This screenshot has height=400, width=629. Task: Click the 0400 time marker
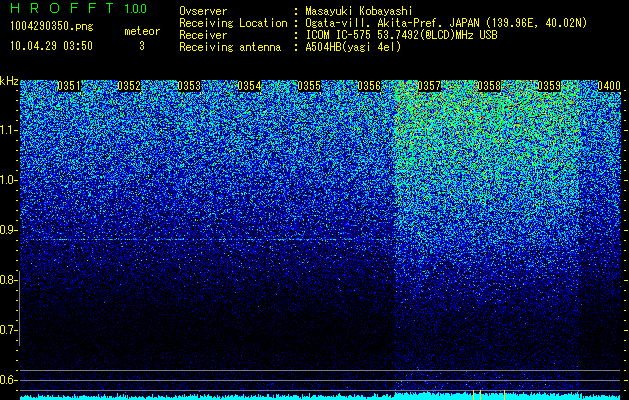coord(609,86)
